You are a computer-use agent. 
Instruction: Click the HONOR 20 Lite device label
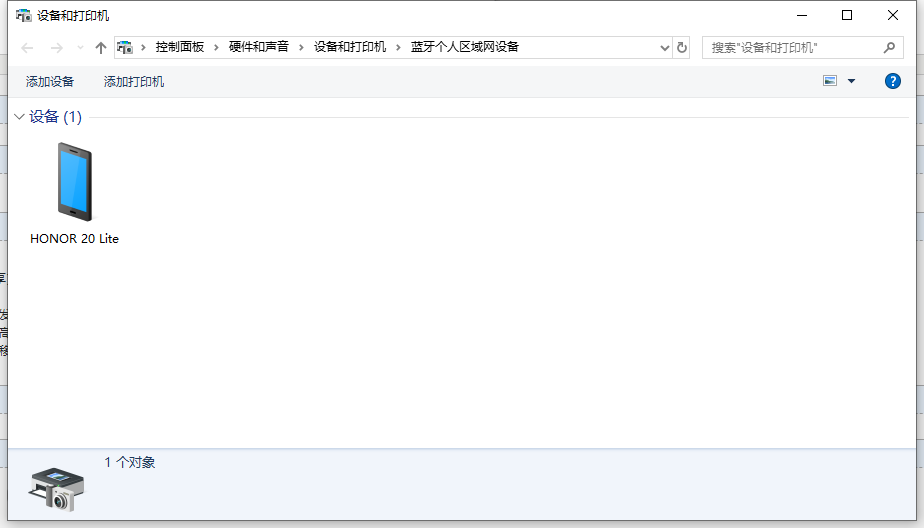tap(74, 239)
